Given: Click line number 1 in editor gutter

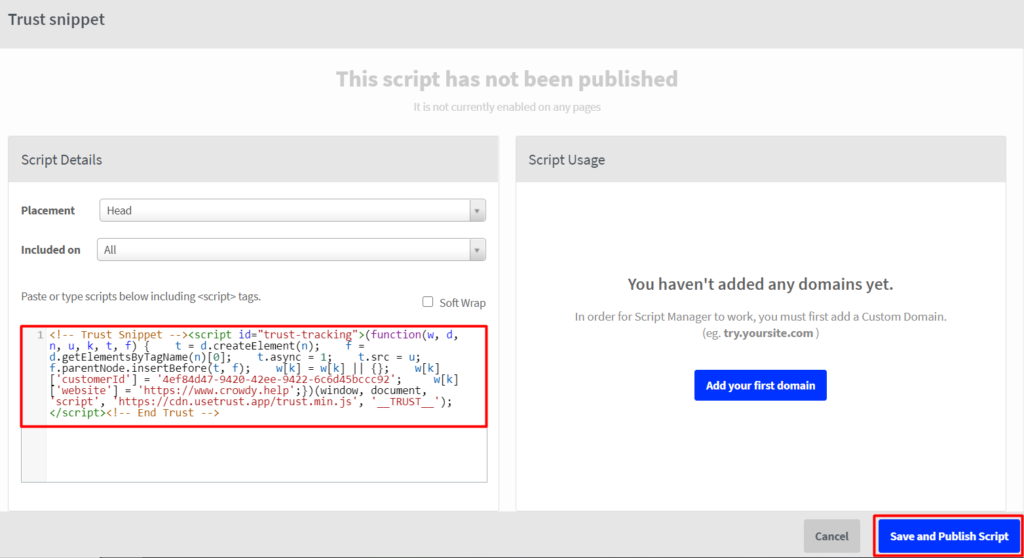Looking at the screenshot, I should click(x=40, y=335).
